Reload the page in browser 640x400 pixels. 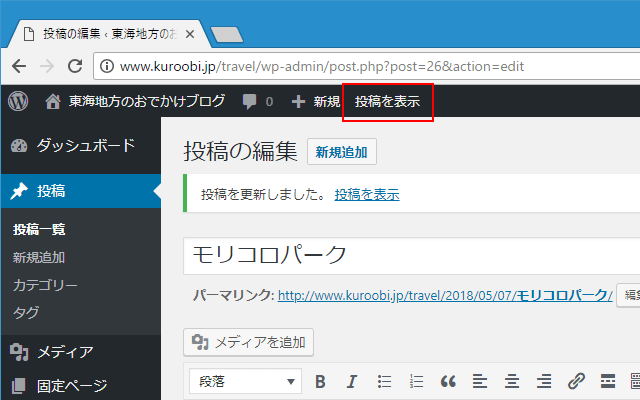(74, 67)
